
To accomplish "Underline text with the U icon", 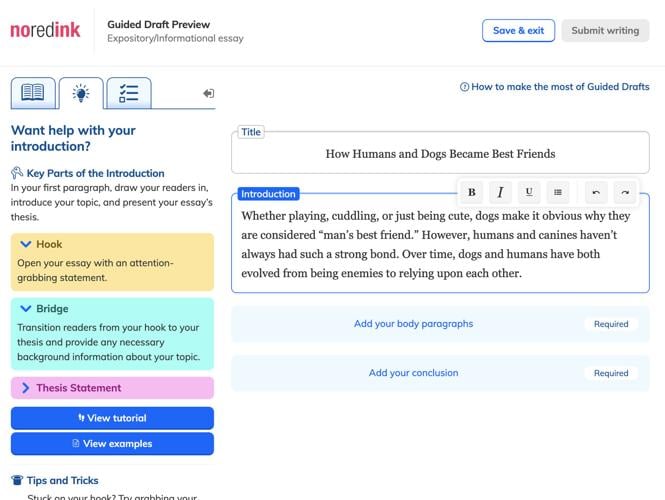I will 529,193.
